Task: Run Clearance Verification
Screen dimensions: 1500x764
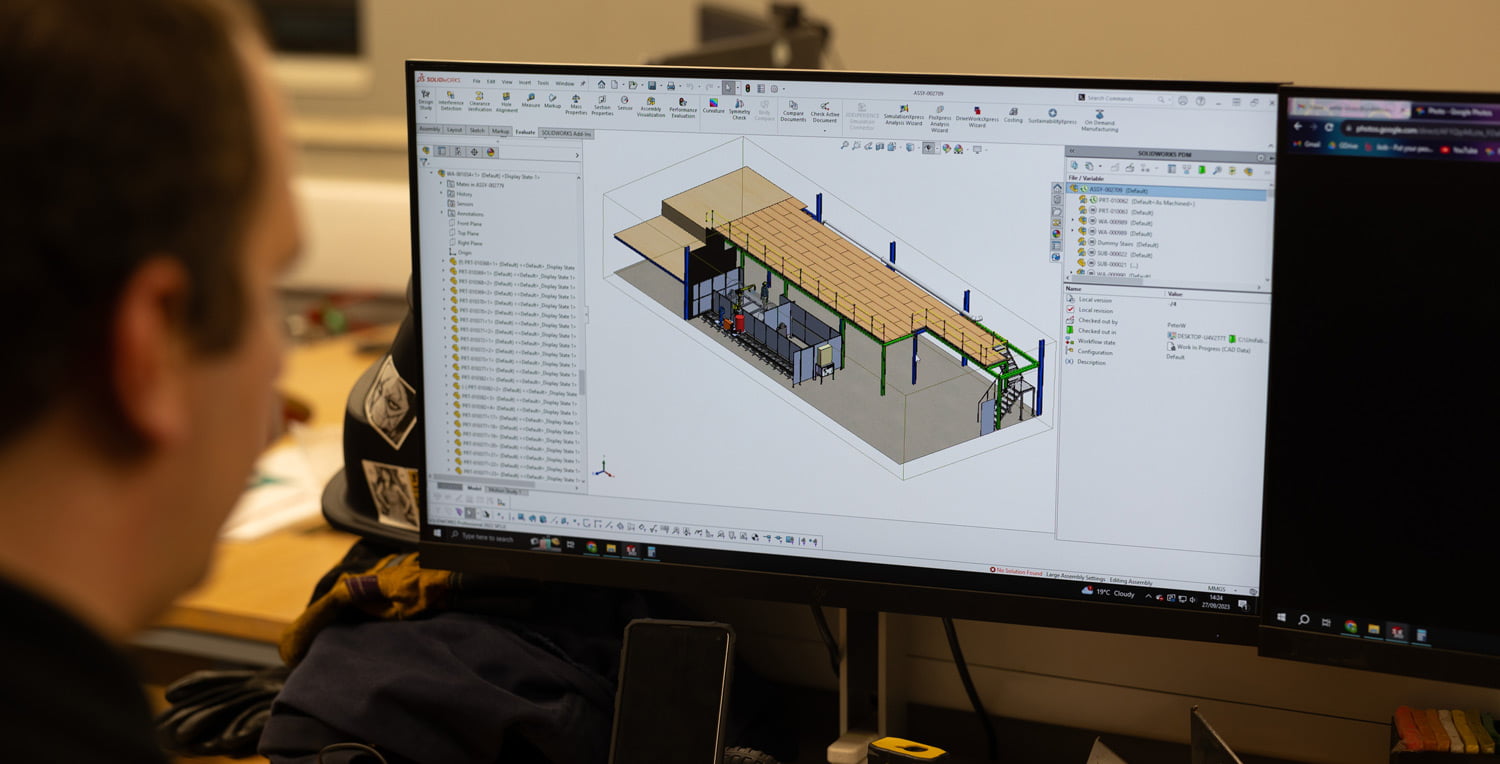Action: click(x=480, y=102)
